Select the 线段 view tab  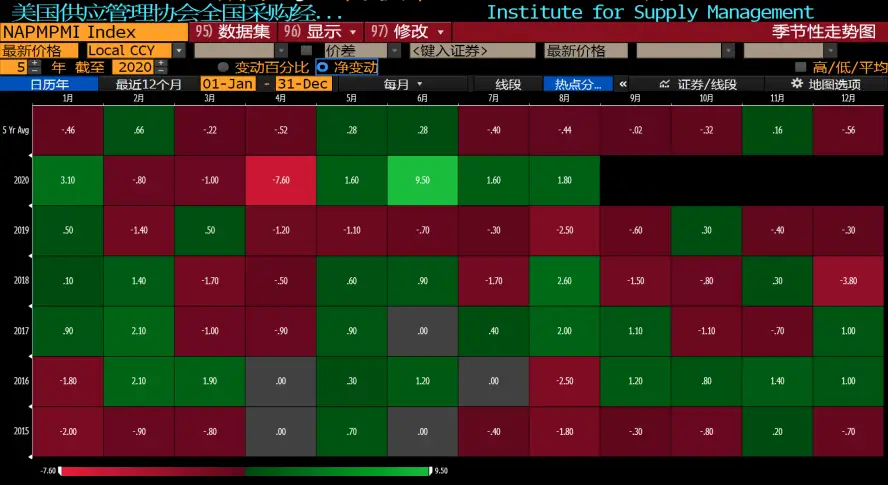coord(508,84)
